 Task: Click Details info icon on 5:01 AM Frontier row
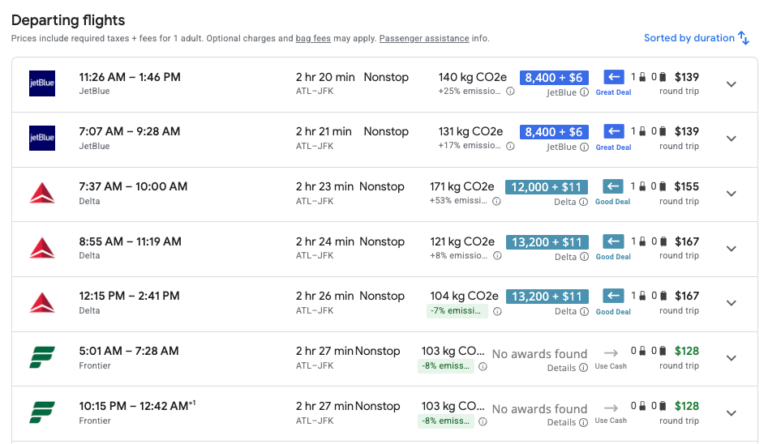click(x=583, y=368)
